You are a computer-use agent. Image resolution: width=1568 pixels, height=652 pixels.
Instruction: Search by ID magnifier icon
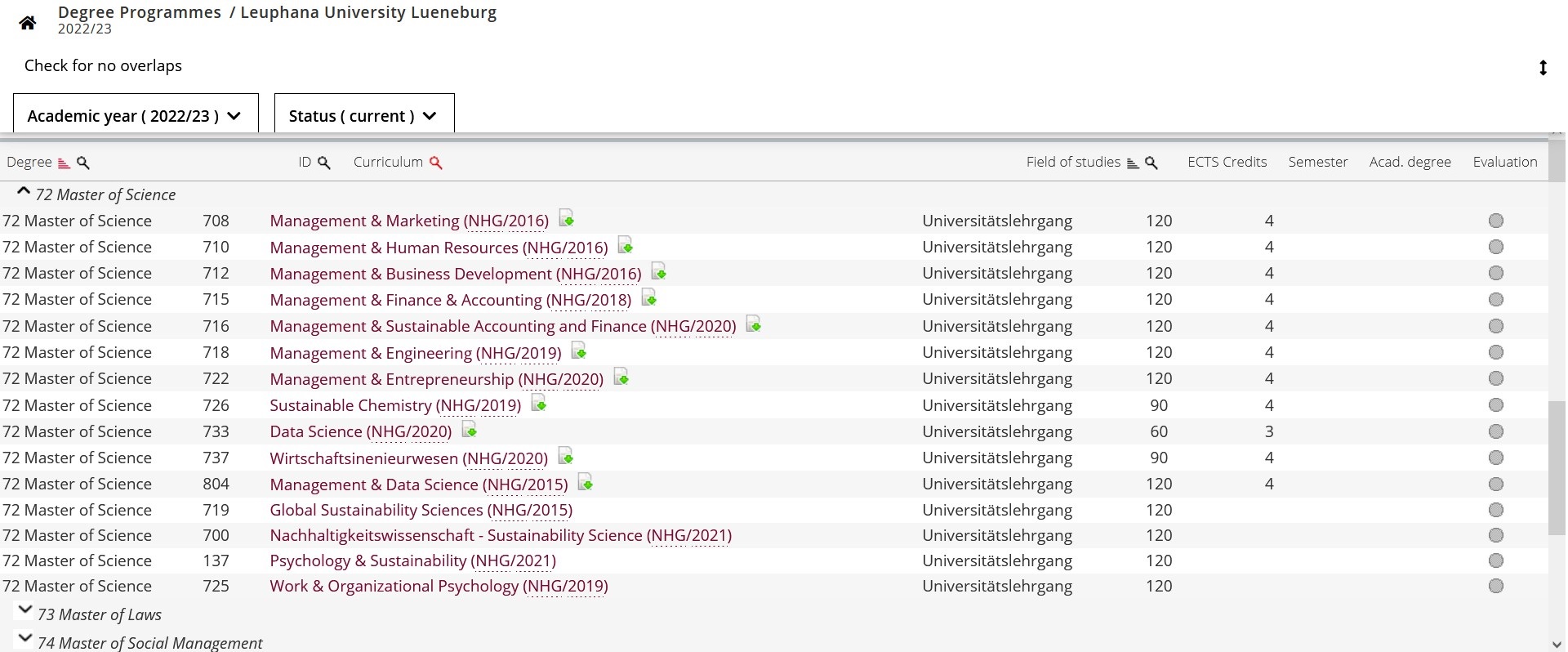click(x=324, y=163)
